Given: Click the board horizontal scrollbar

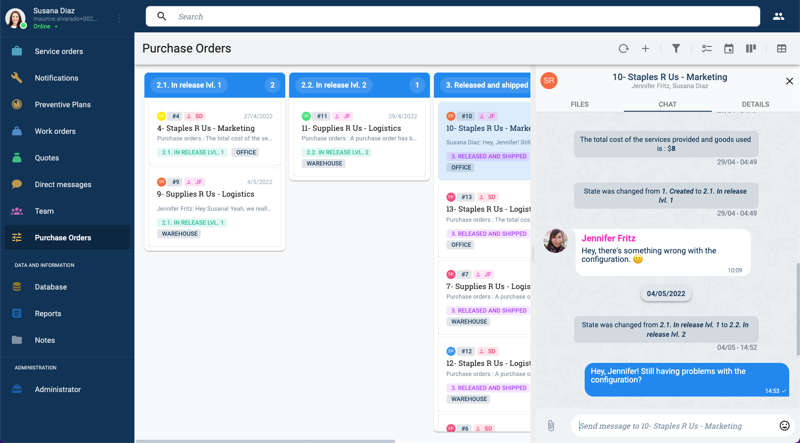Looking at the screenshot, I should [x=265, y=441].
